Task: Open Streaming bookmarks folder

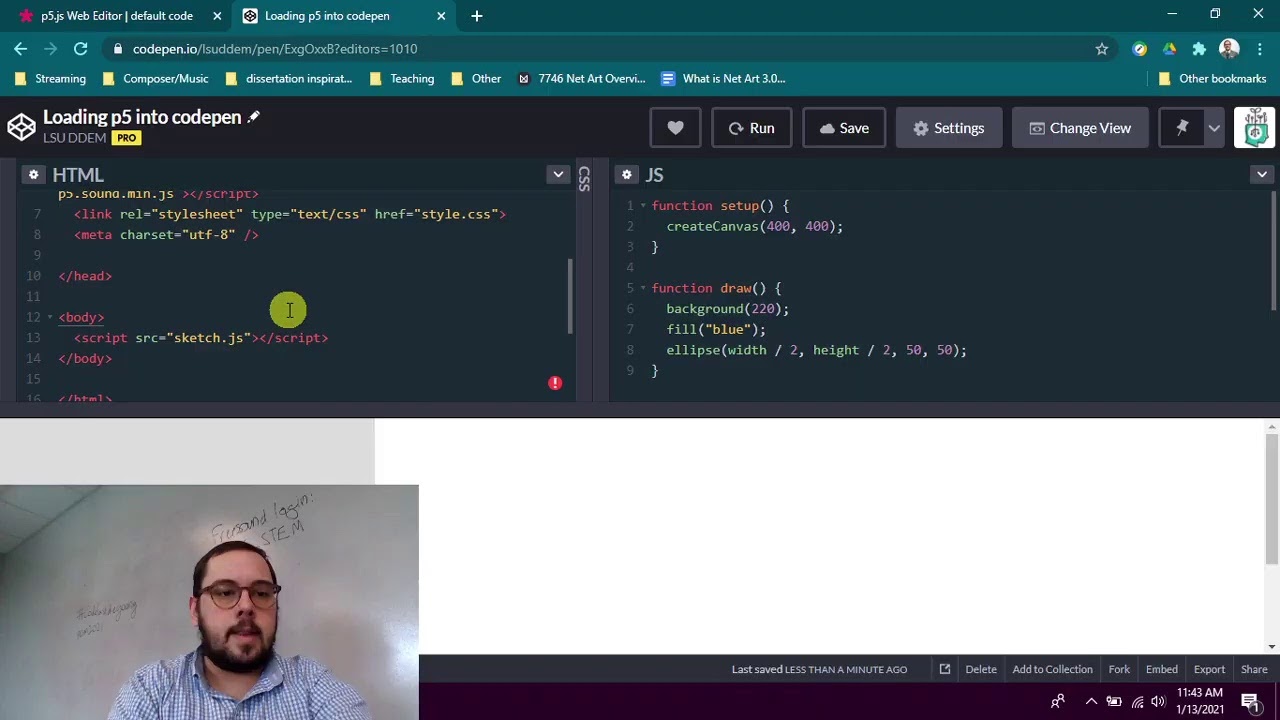Action: coord(51,78)
